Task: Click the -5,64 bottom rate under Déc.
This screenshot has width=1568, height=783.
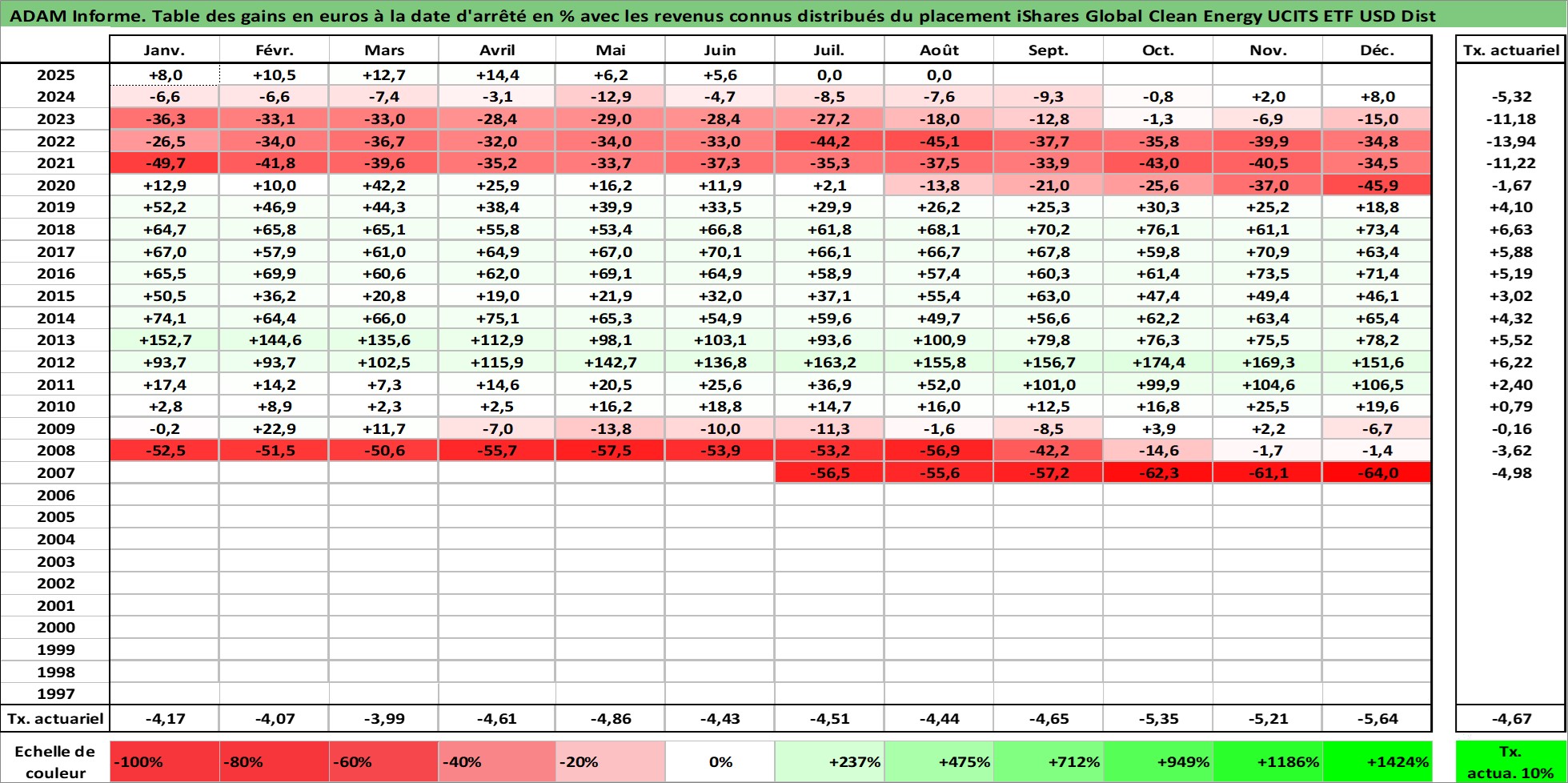Action: tap(1378, 718)
